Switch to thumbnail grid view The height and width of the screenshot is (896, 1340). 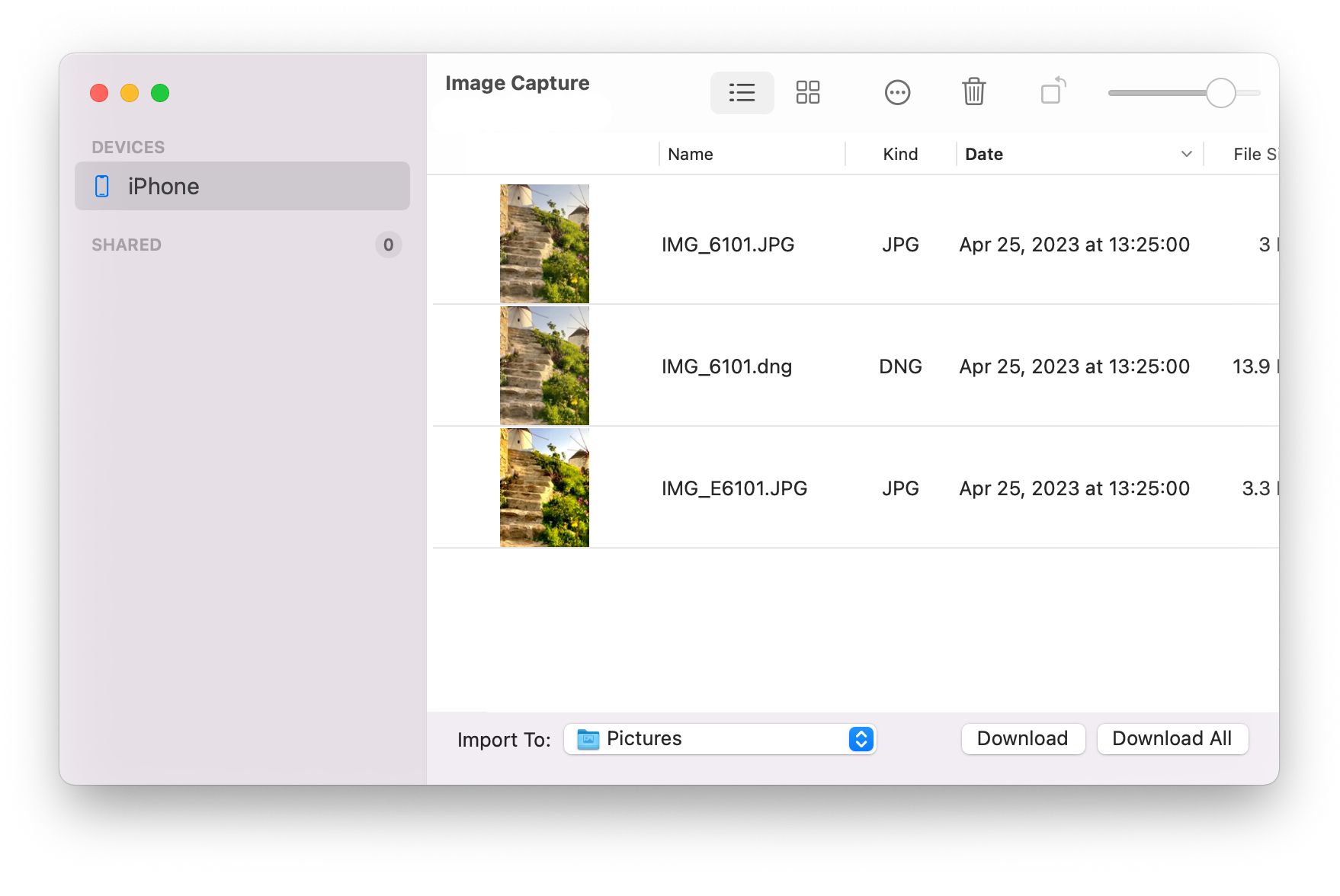pos(808,92)
